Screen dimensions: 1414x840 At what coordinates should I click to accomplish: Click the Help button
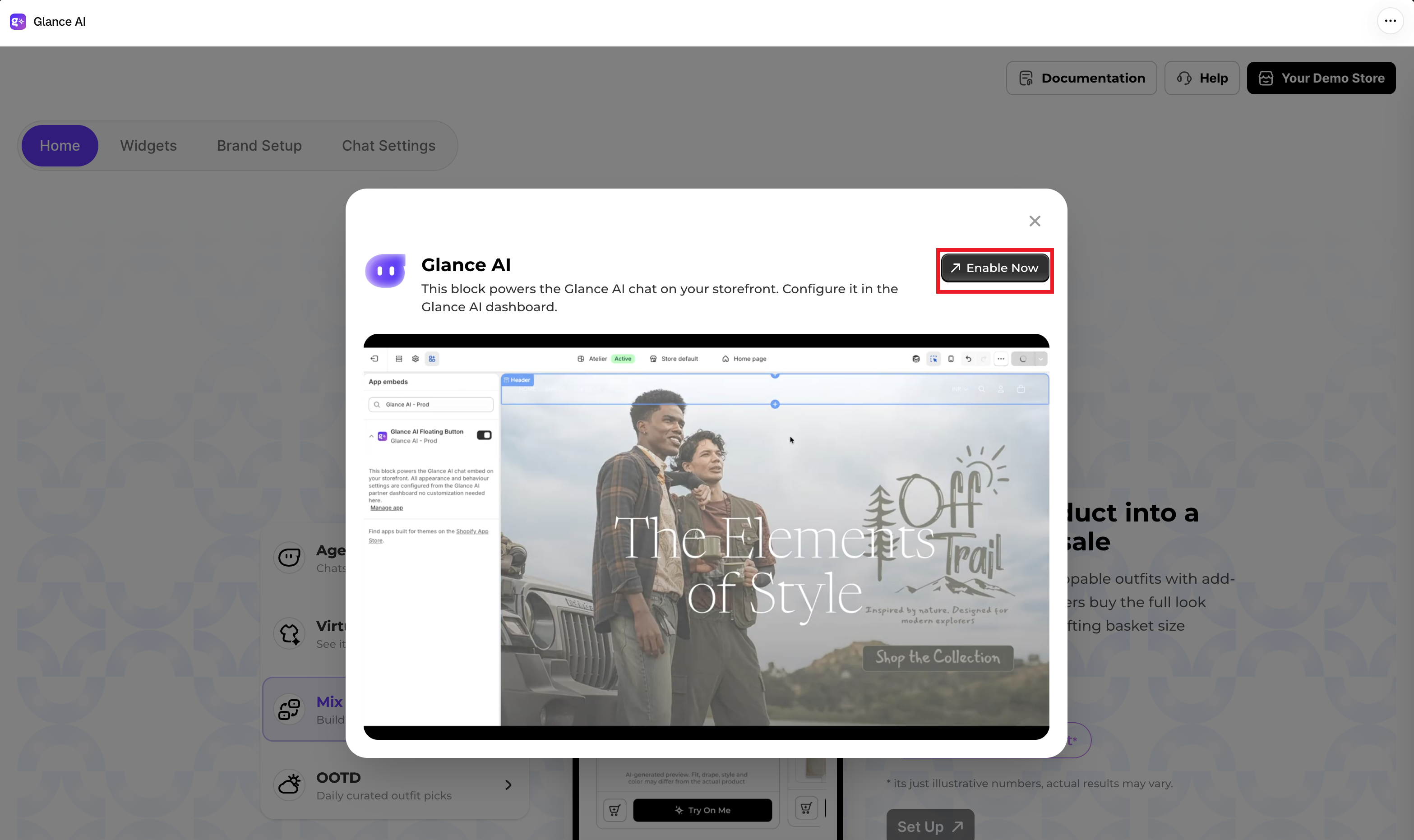click(x=1202, y=78)
